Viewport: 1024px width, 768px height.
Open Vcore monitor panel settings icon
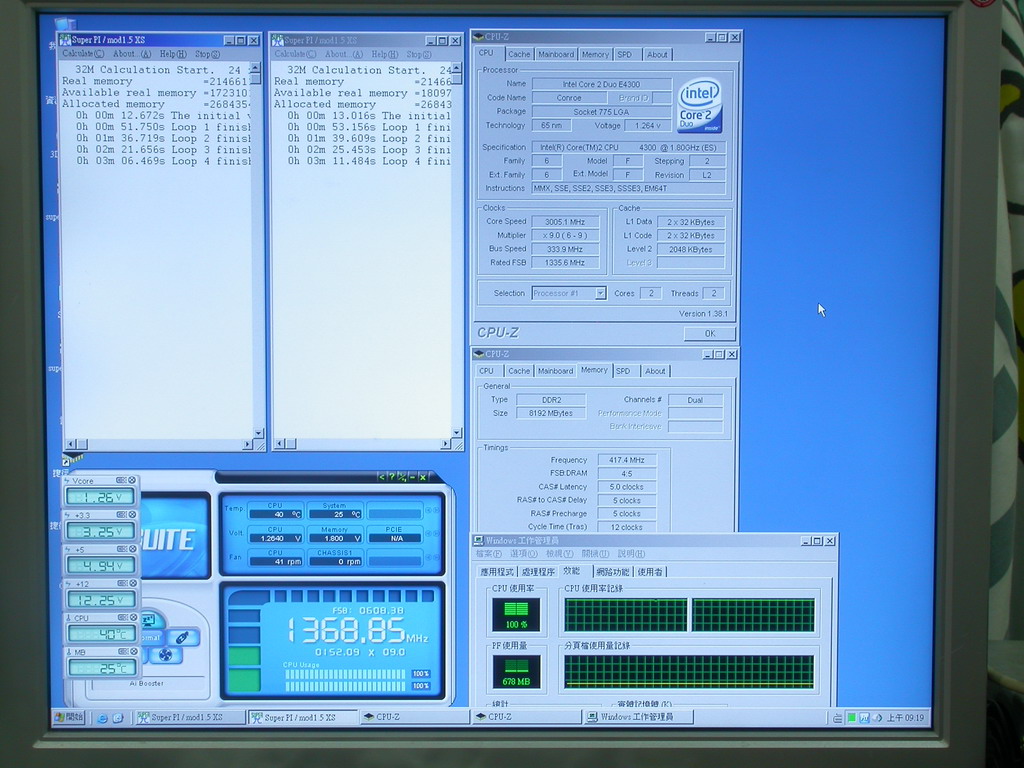(121, 480)
